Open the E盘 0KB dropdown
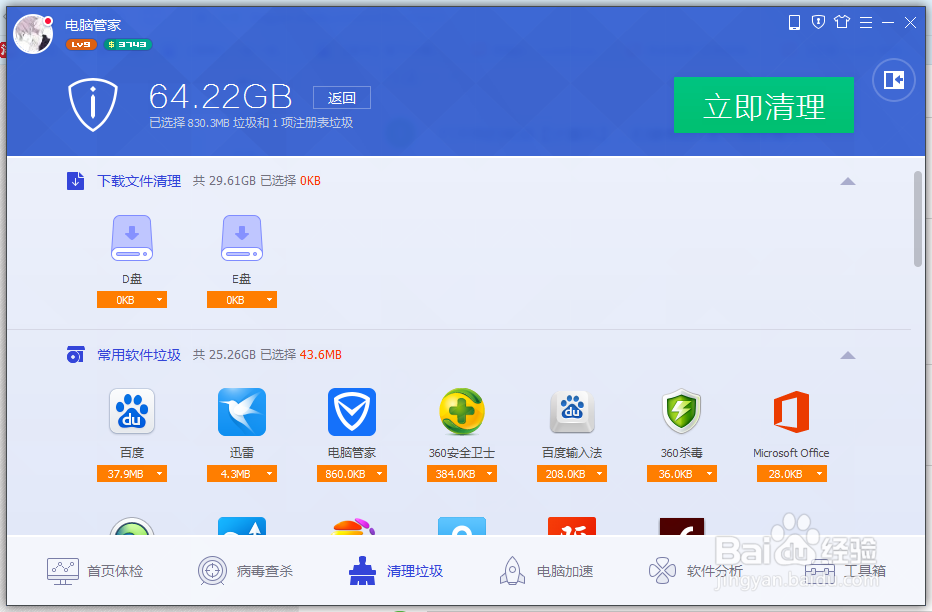The image size is (932, 612). pos(269,298)
